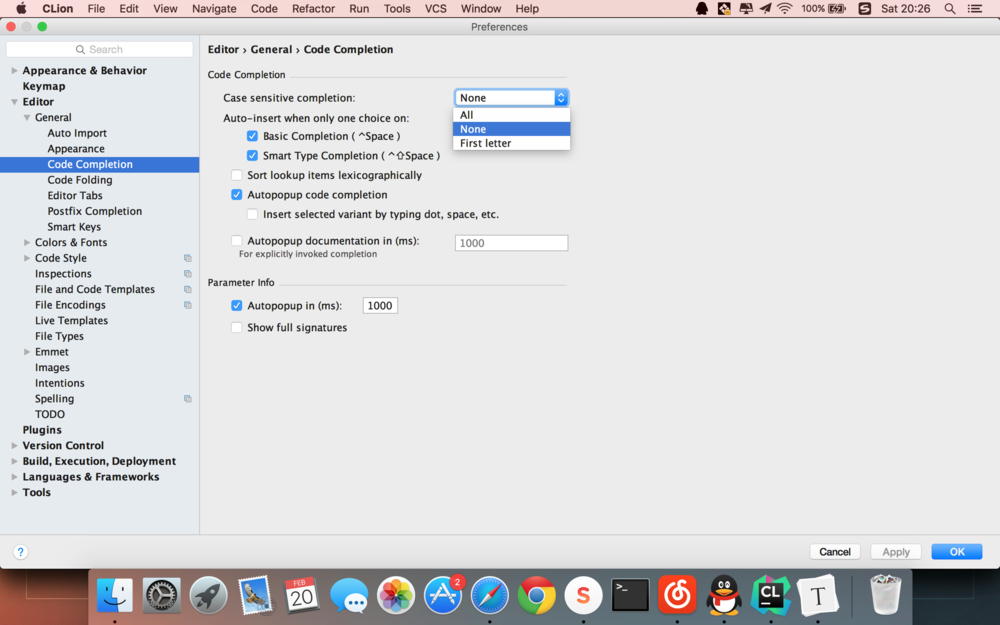Open Spotlight search in menu bar

coord(950,9)
